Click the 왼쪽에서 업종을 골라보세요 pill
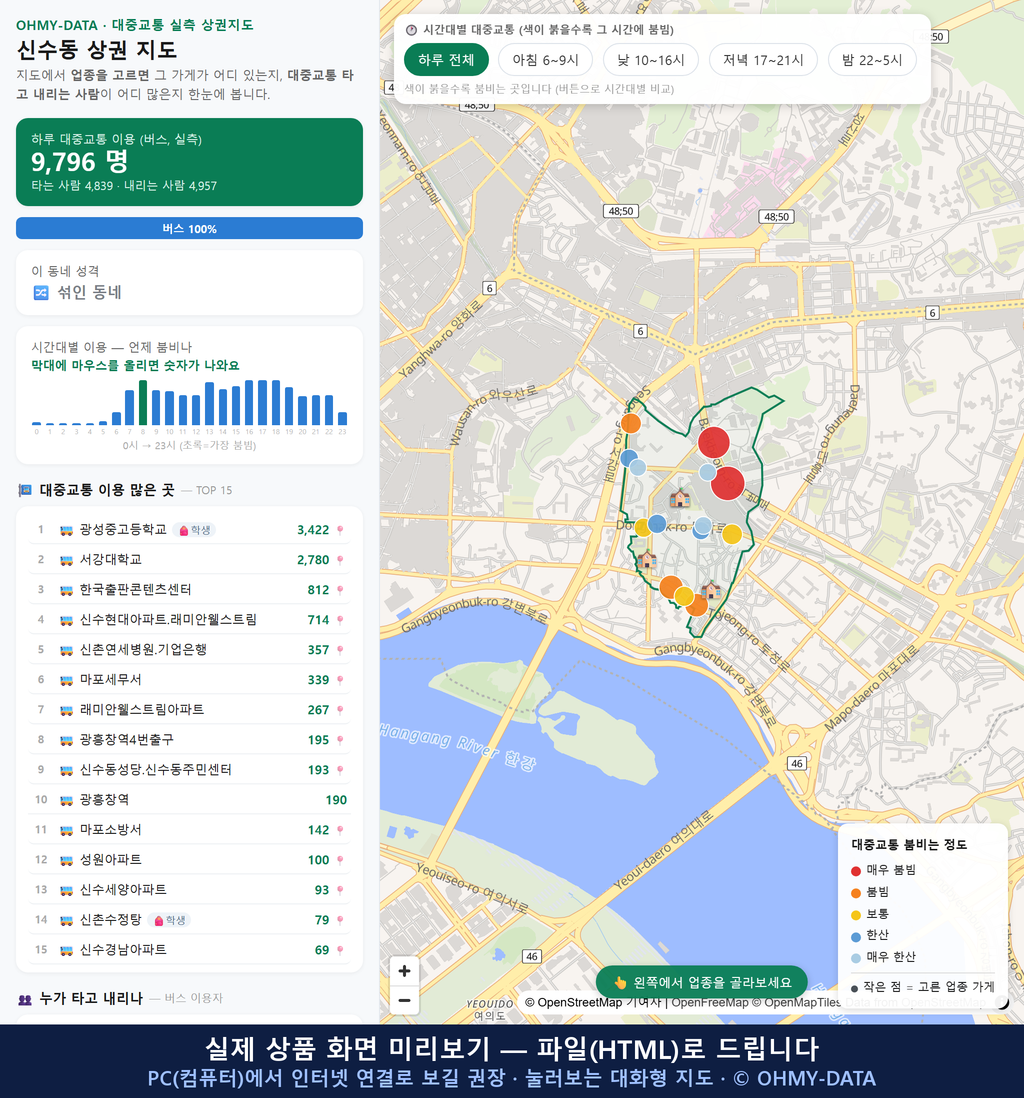The width and height of the screenshot is (1024, 1098). 702,982
